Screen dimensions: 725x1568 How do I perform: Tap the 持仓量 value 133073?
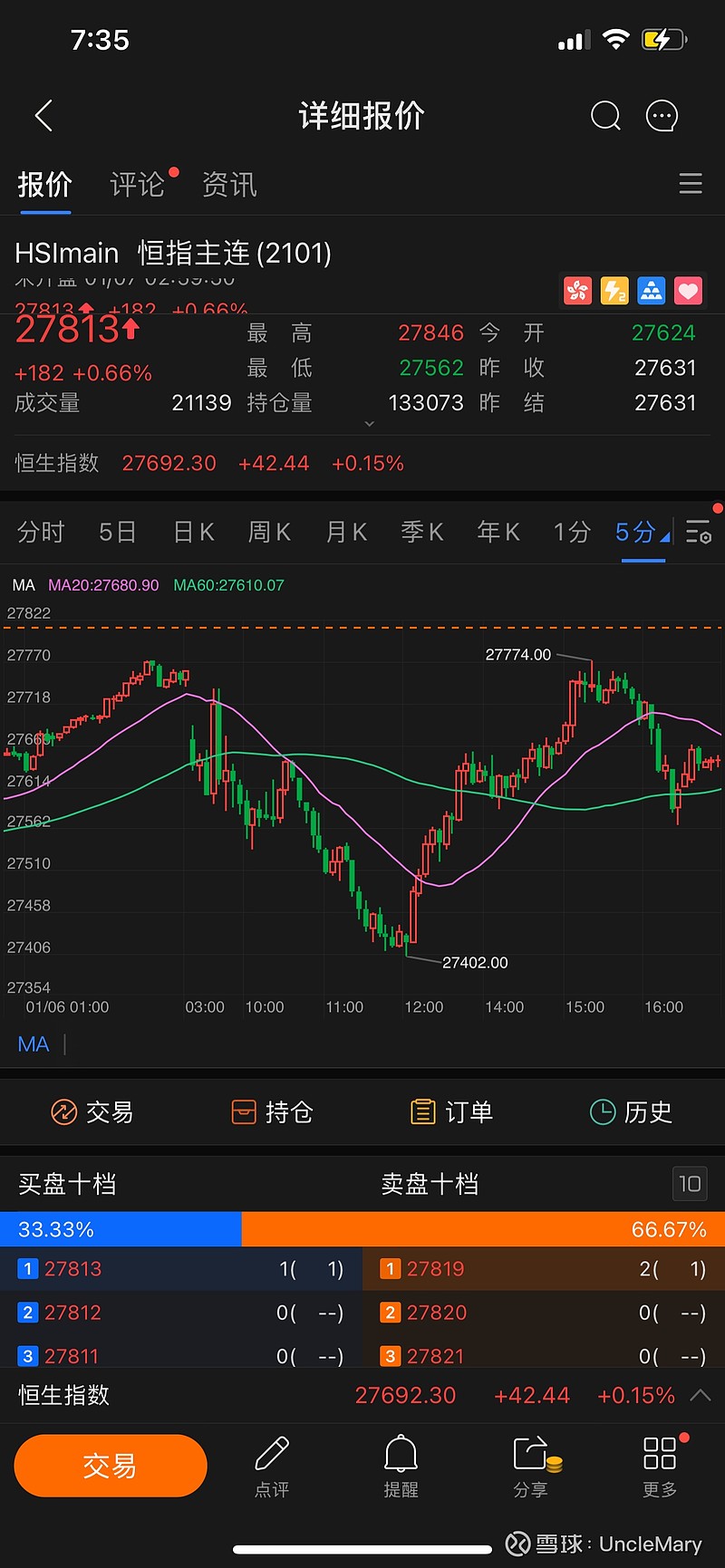[x=426, y=402]
